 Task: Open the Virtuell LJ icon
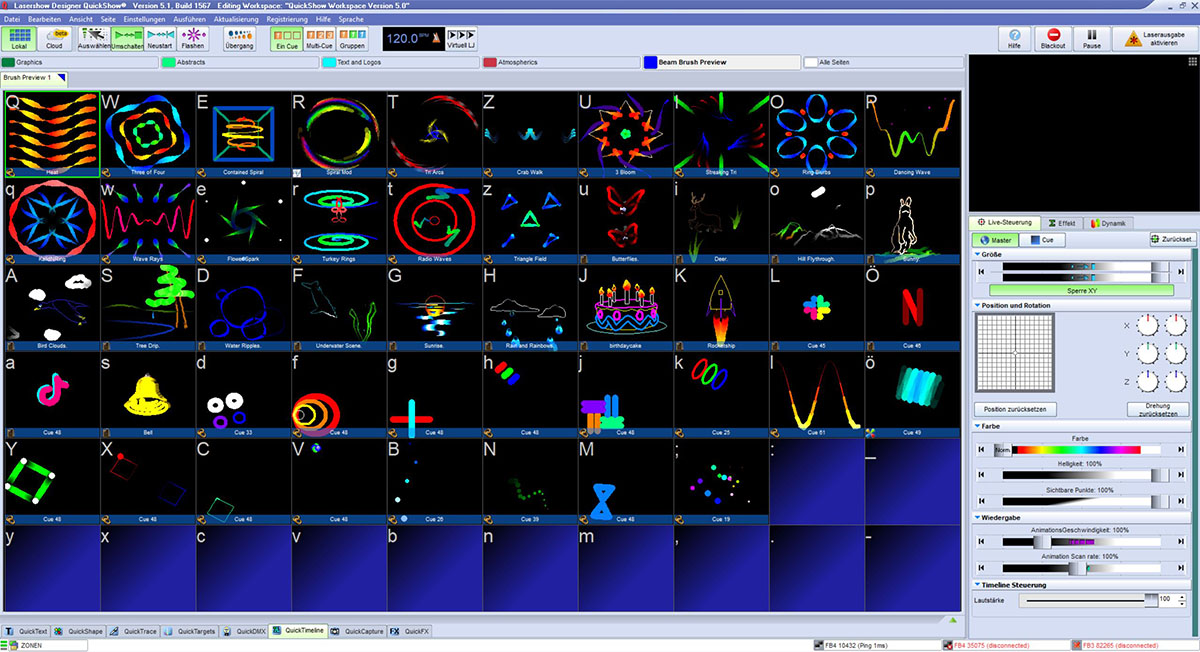point(461,38)
